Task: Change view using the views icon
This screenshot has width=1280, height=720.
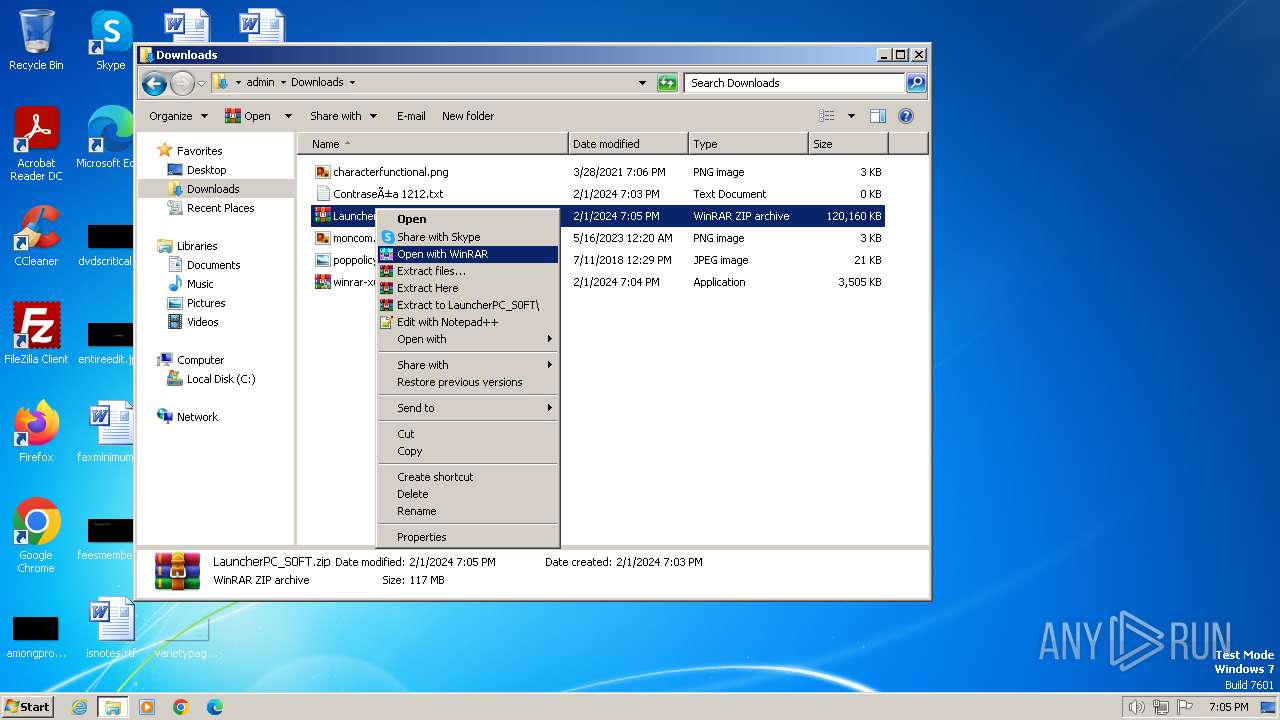Action: pos(826,116)
